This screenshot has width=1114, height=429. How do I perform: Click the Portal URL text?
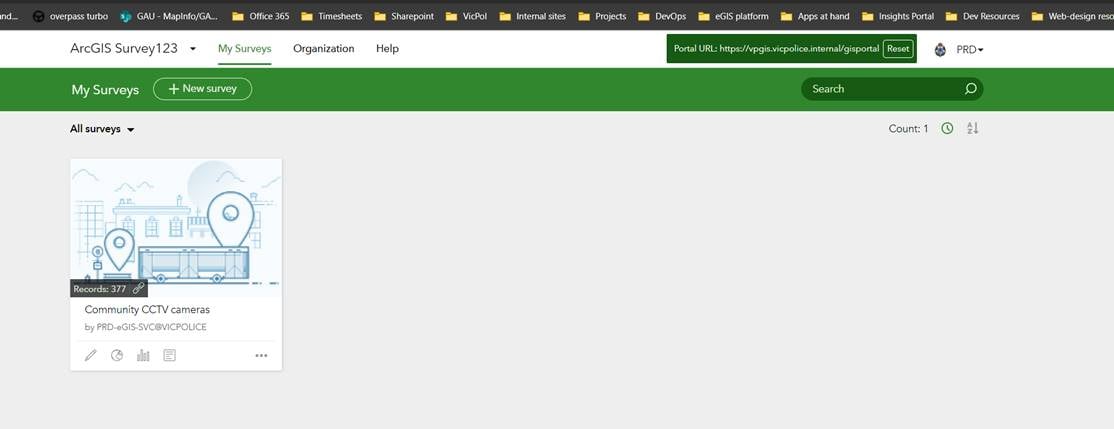coord(777,49)
